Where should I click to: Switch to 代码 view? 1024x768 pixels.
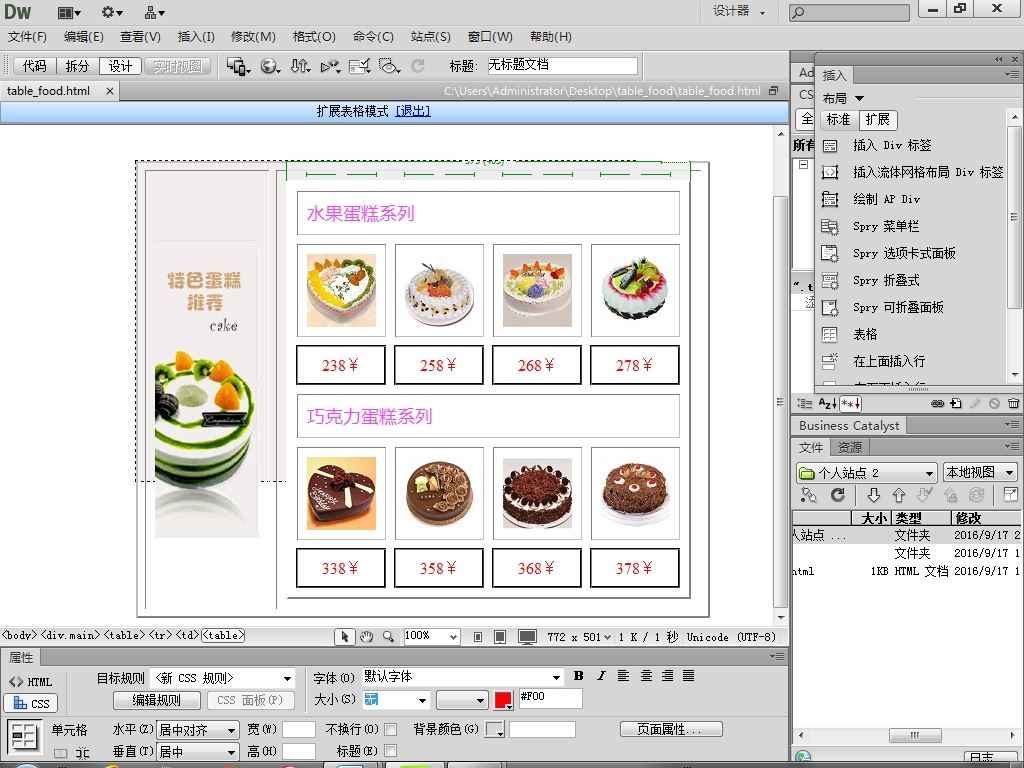pos(35,66)
